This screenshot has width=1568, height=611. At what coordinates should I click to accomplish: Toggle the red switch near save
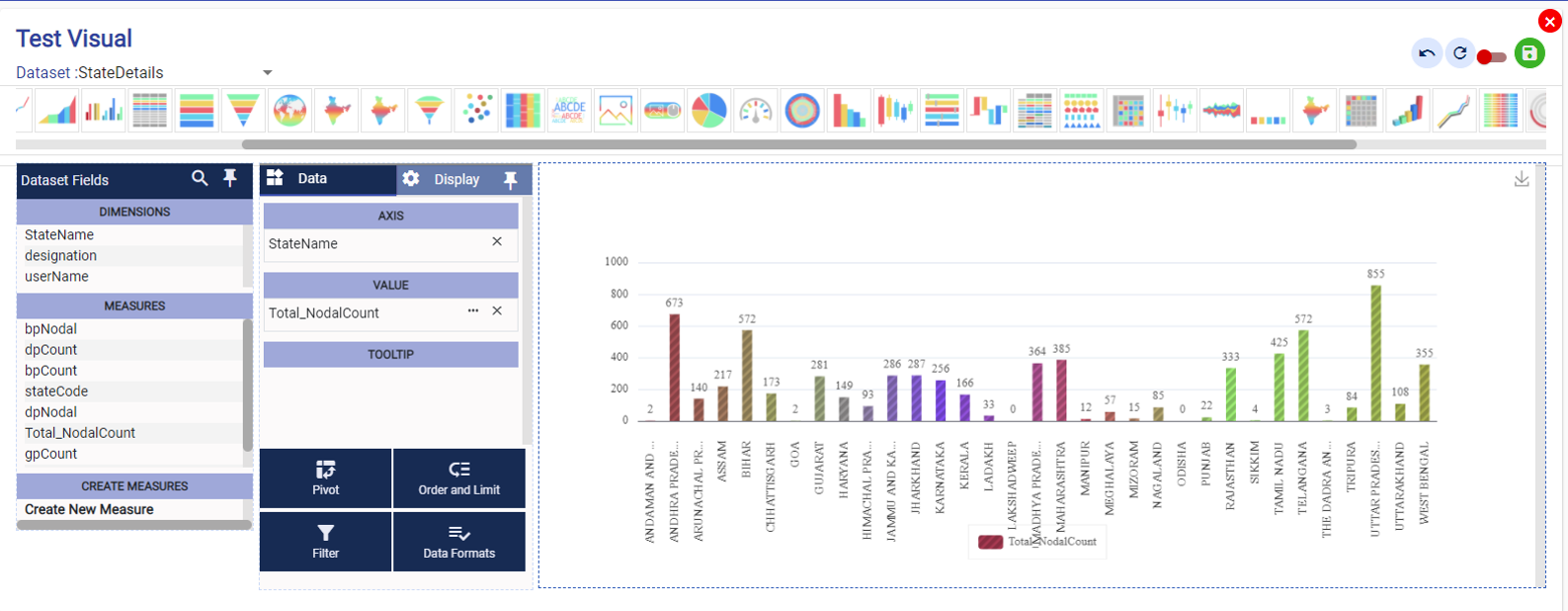(1491, 57)
